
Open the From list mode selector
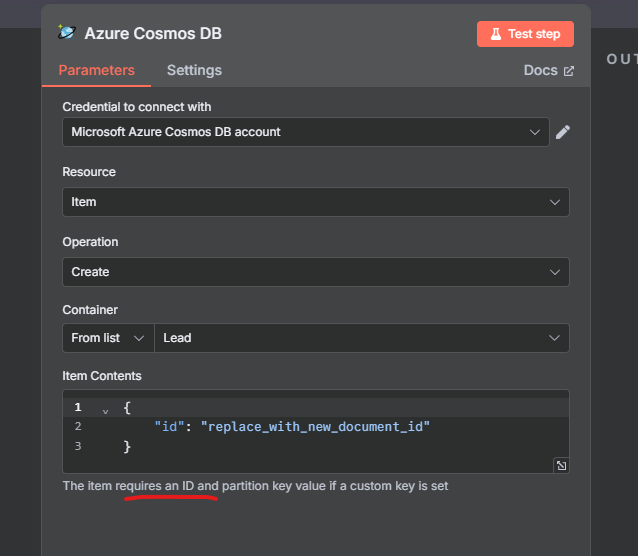[x=107, y=338]
